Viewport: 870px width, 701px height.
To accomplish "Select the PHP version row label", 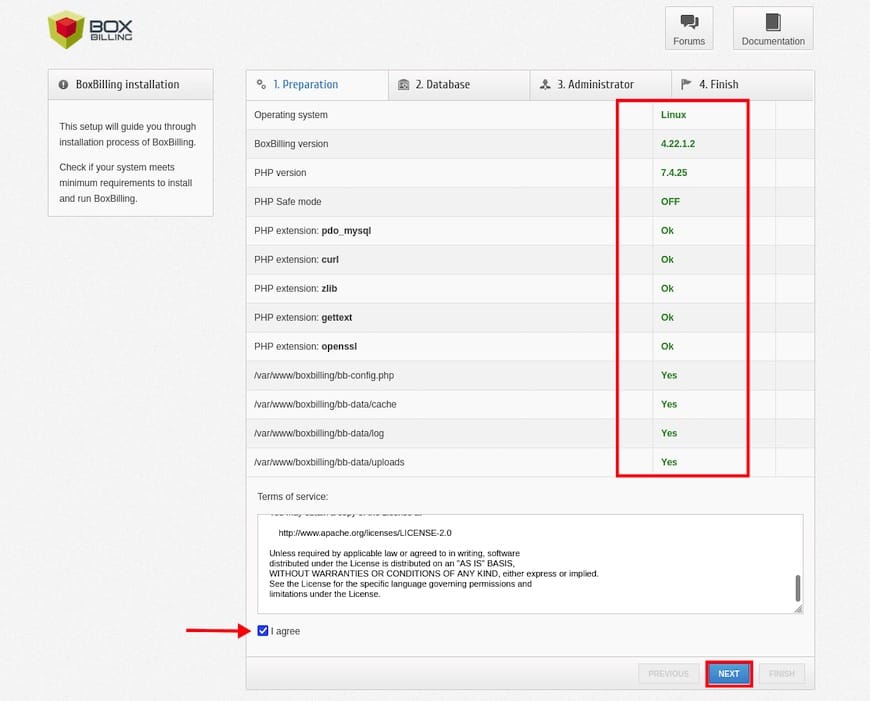I will [x=280, y=173].
